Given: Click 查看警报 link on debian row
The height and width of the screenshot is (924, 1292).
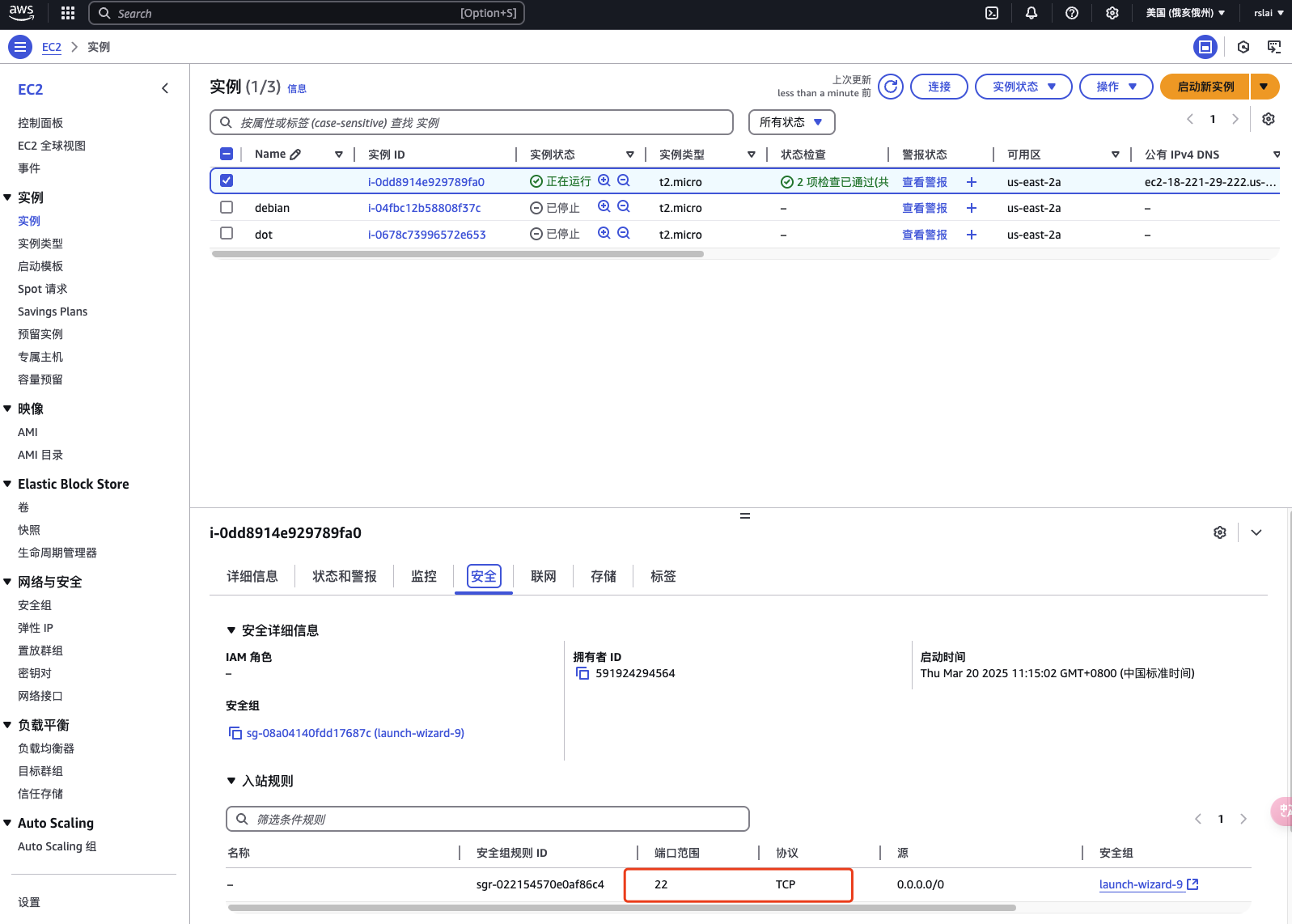Looking at the screenshot, I should [925, 208].
